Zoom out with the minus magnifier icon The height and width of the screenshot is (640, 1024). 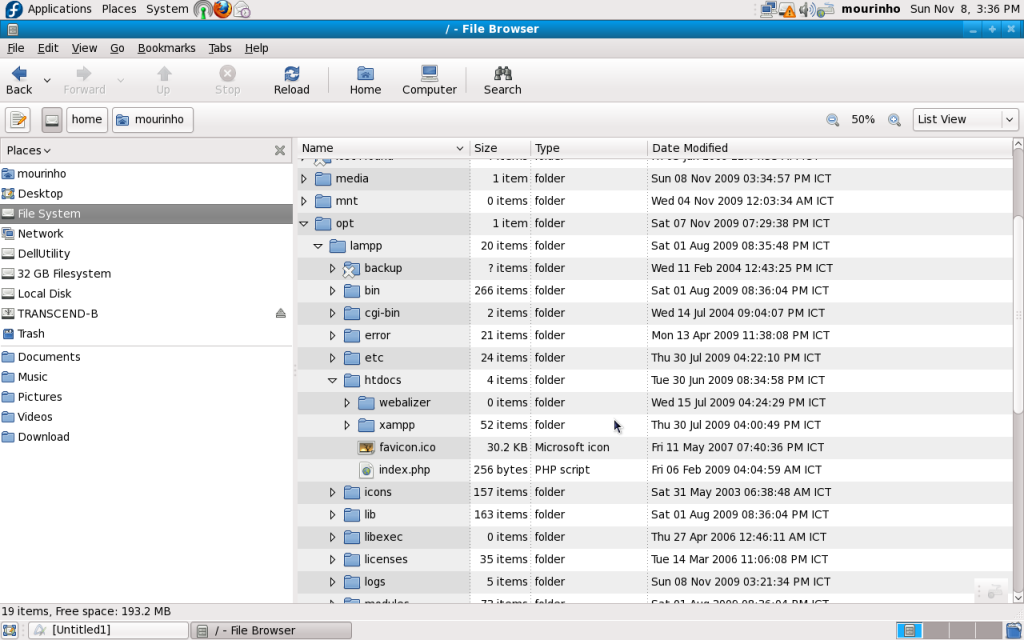point(832,120)
